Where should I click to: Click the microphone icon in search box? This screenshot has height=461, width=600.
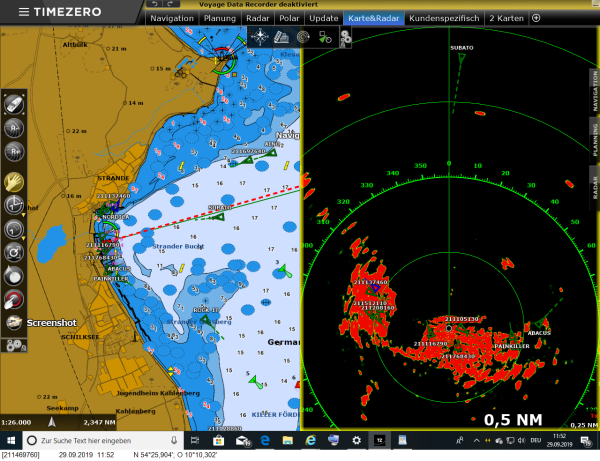tap(174, 440)
